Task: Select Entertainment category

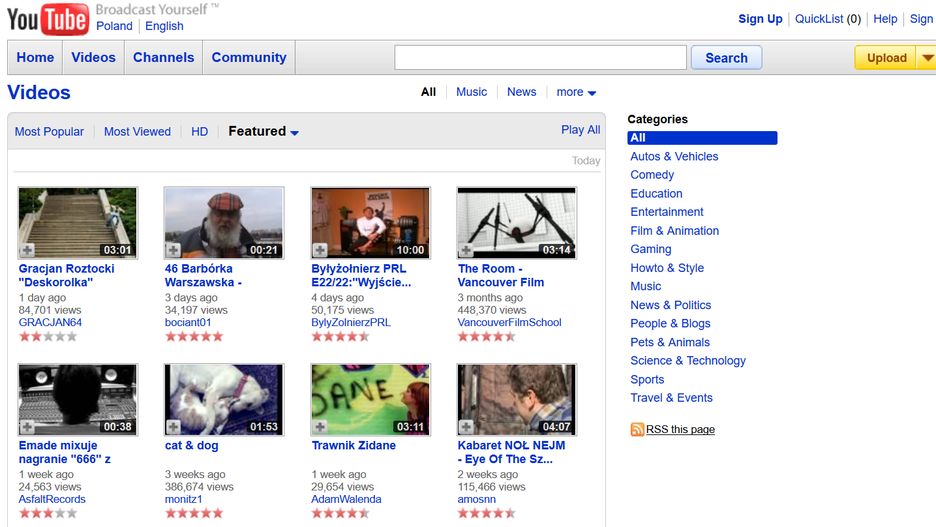Action: click(x=667, y=212)
